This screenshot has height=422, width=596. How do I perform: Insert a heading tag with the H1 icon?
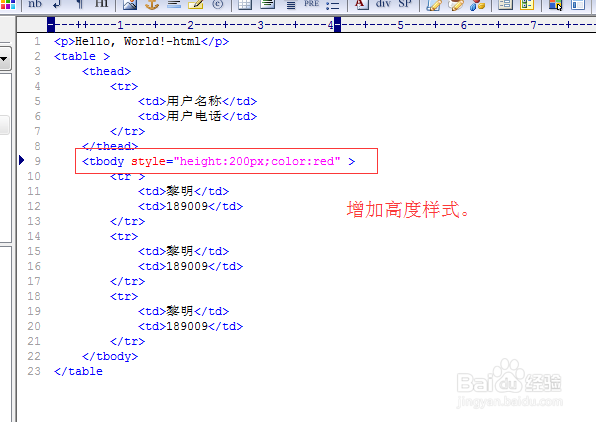click(101, 4)
